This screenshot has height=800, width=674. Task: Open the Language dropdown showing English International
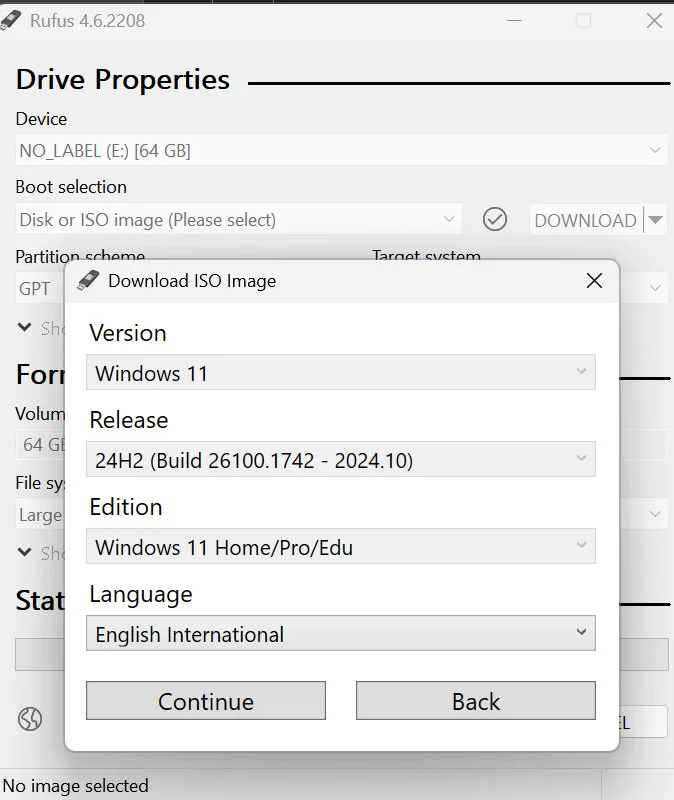point(340,633)
